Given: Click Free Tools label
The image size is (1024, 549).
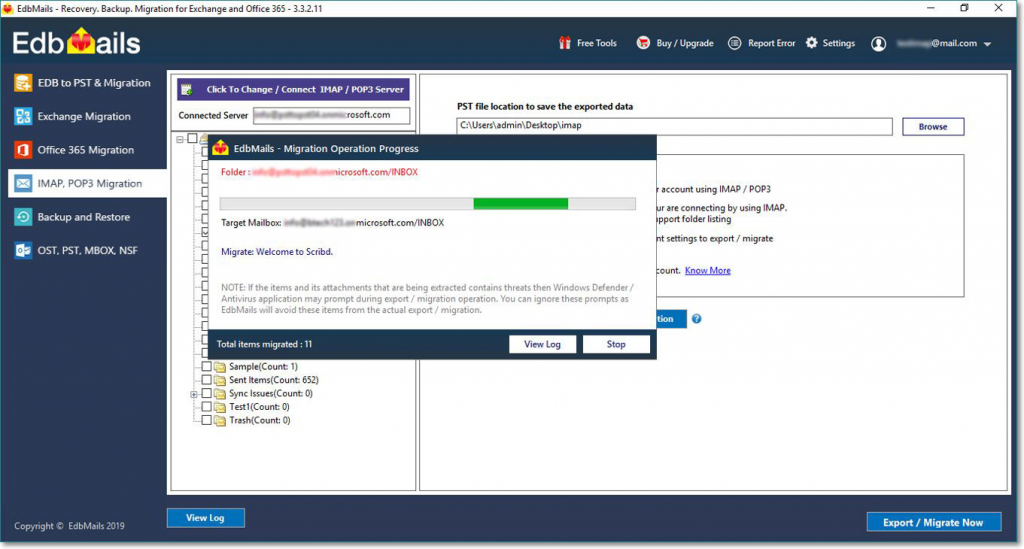Looking at the screenshot, I should tap(596, 43).
